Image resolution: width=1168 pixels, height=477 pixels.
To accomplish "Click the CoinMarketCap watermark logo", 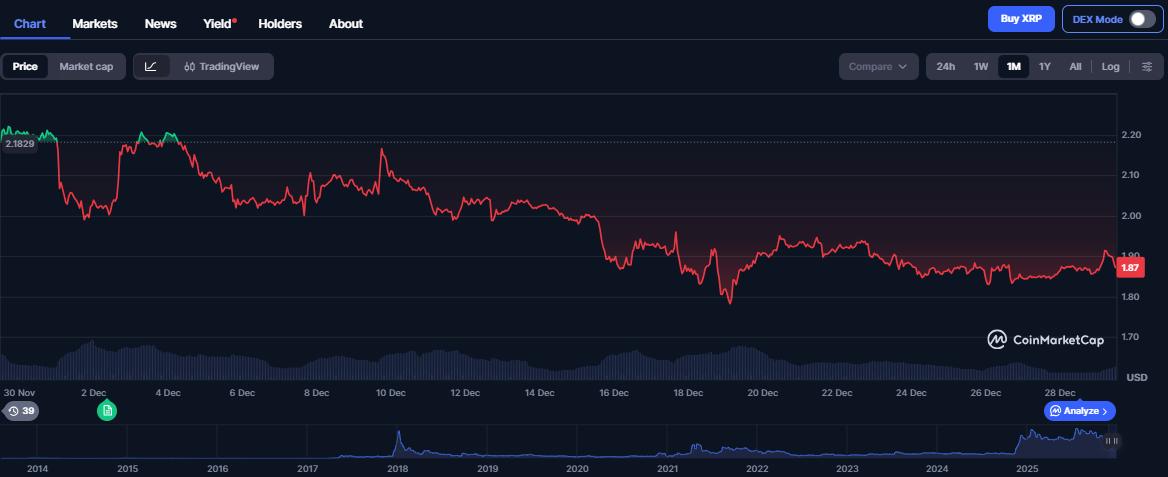I will 1046,340.
